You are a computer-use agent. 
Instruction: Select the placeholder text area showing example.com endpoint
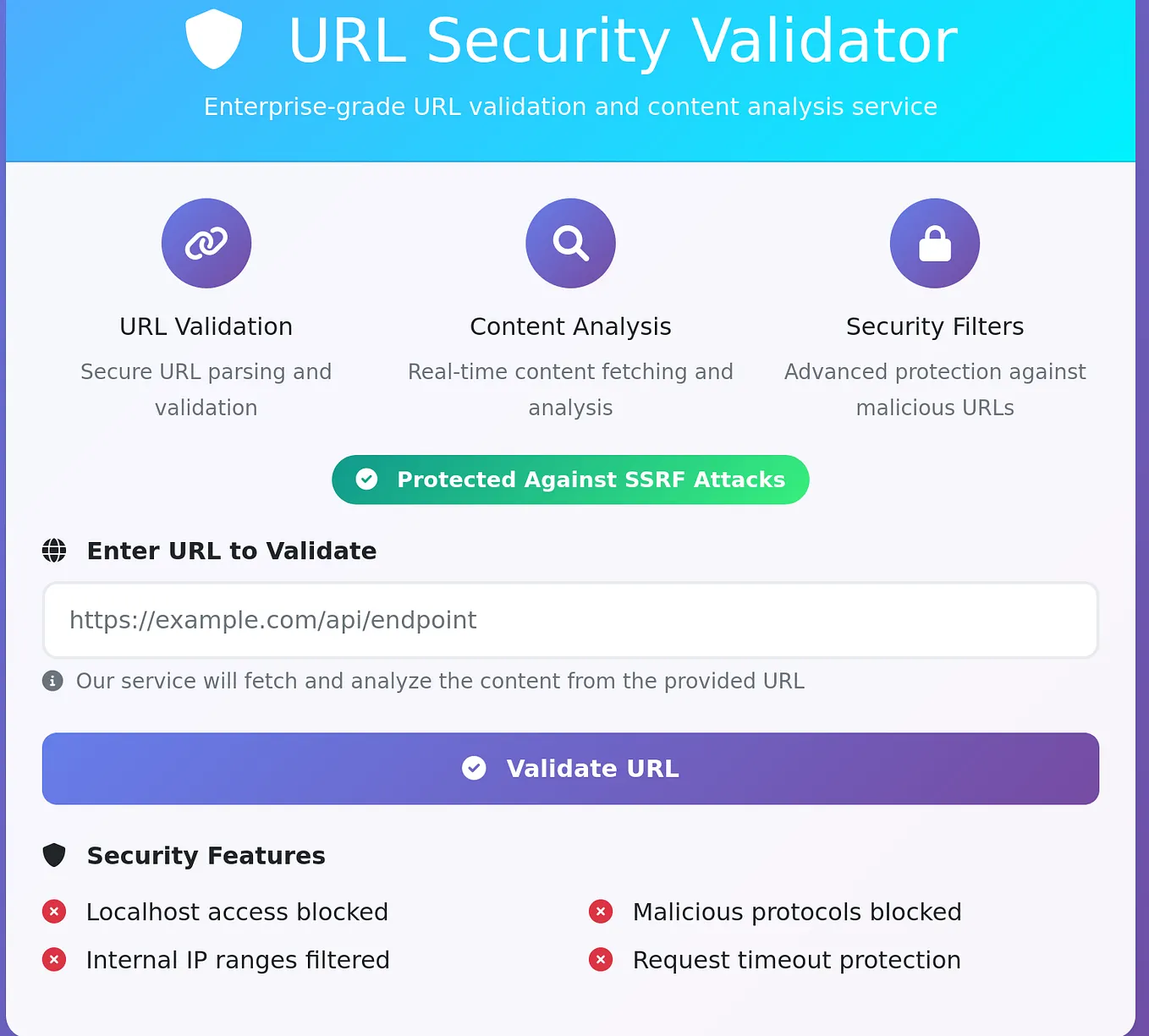tap(272, 620)
